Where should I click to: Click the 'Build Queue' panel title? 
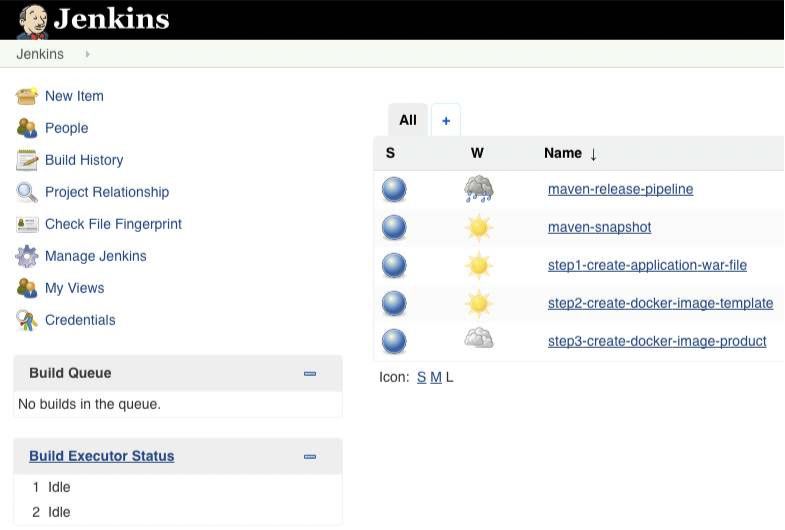70,373
